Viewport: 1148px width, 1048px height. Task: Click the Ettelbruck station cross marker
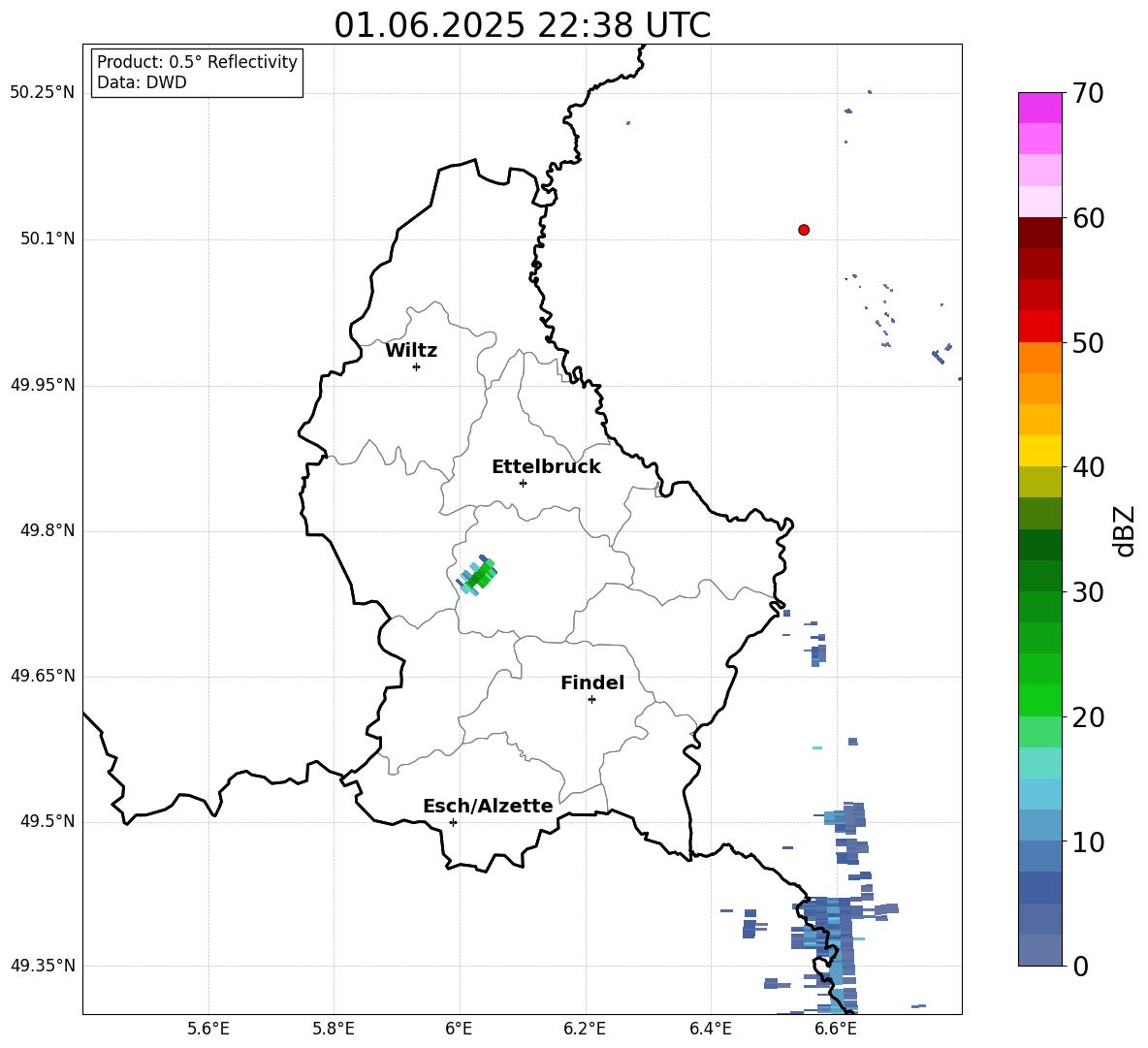[x=523, y=483]
